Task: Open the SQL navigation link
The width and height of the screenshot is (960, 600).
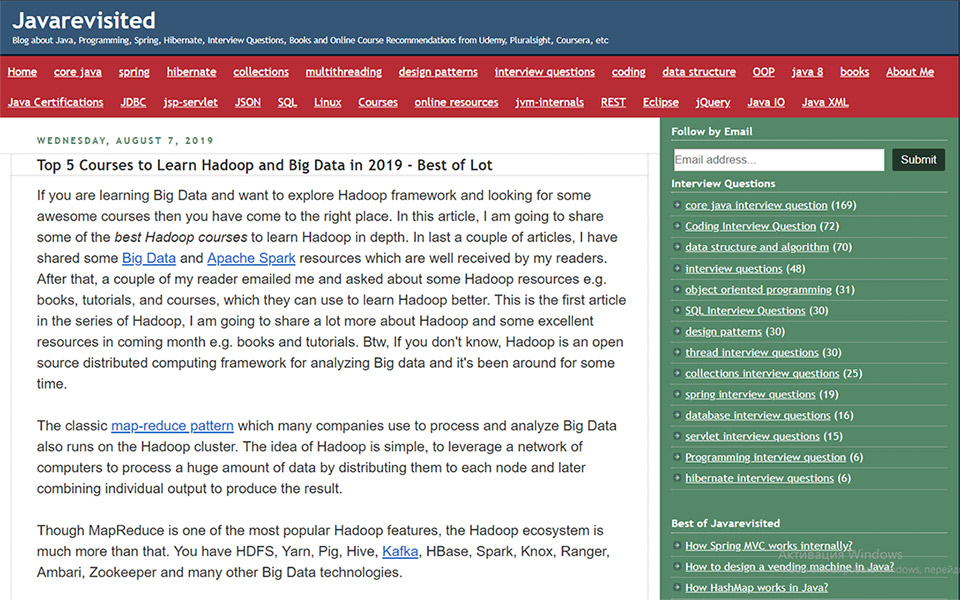Action: tap(287, 102)
